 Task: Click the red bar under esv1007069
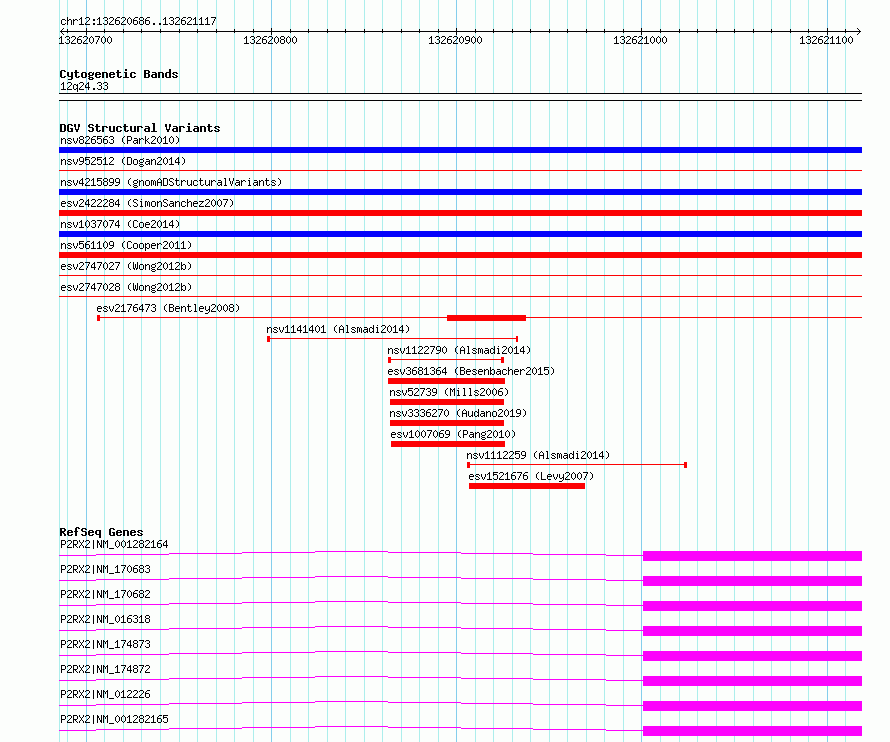[x=448, y=444]
